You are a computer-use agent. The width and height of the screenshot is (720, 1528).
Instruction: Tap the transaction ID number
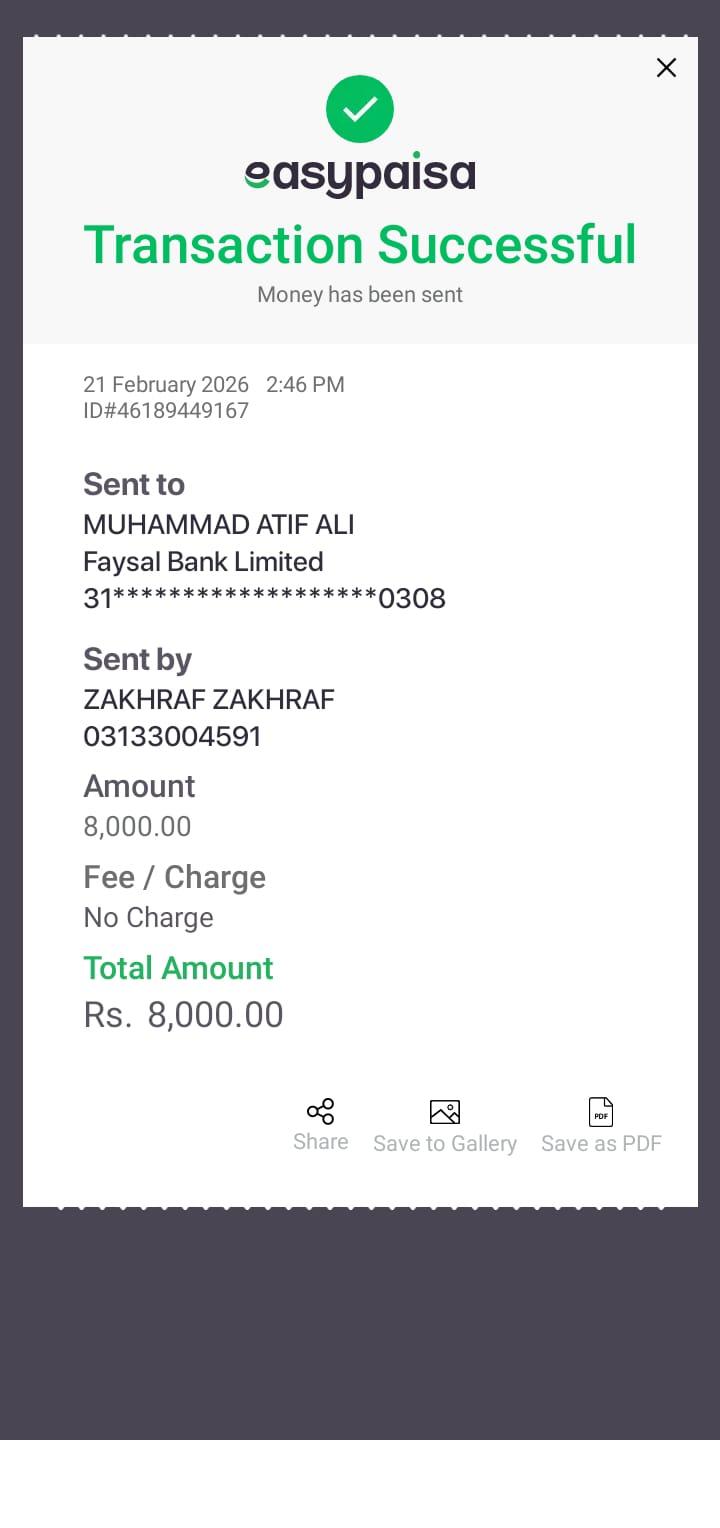click(x=166, y=411)
